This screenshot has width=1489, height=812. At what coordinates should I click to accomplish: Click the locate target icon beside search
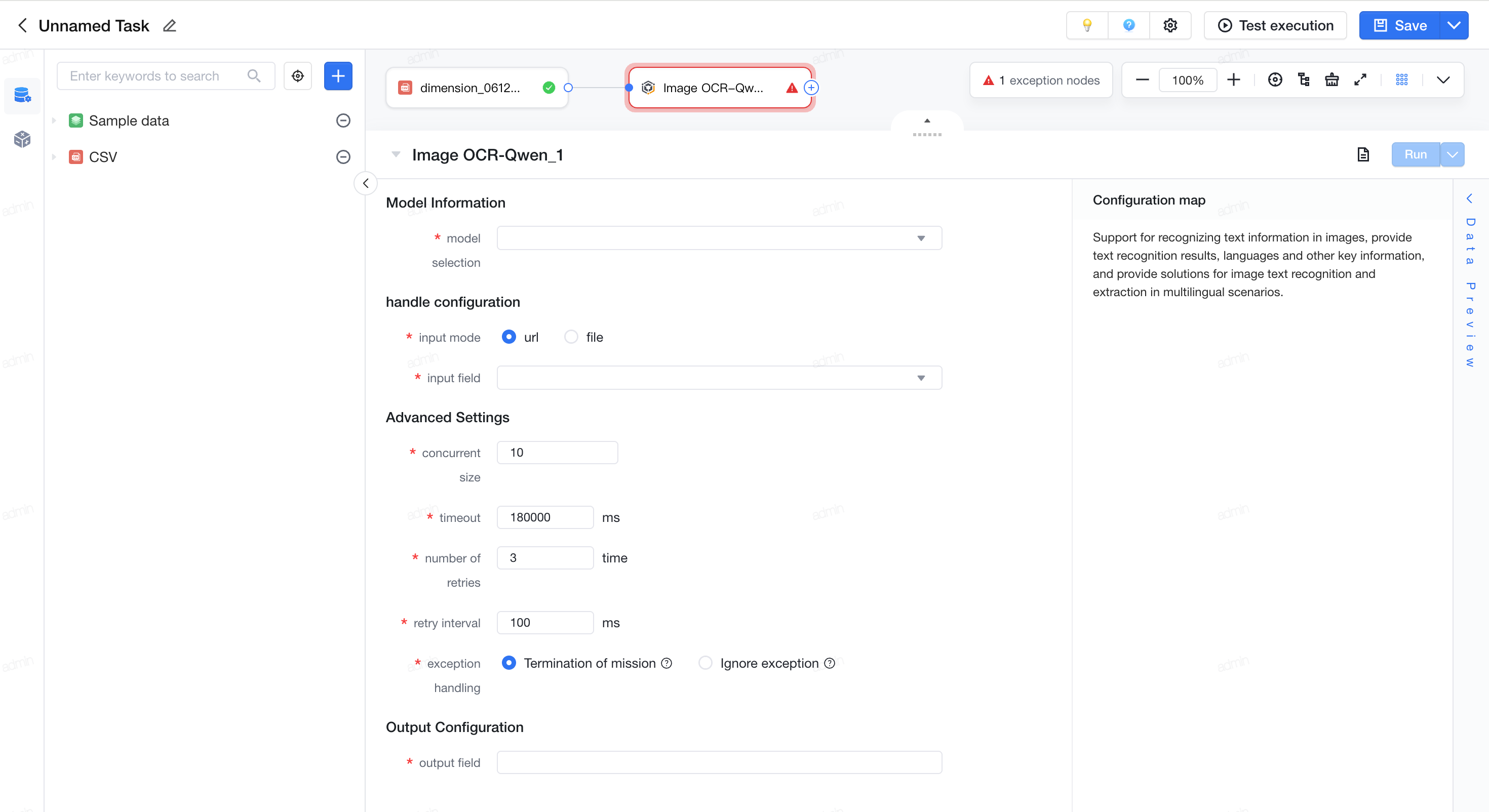coord(298,76)
